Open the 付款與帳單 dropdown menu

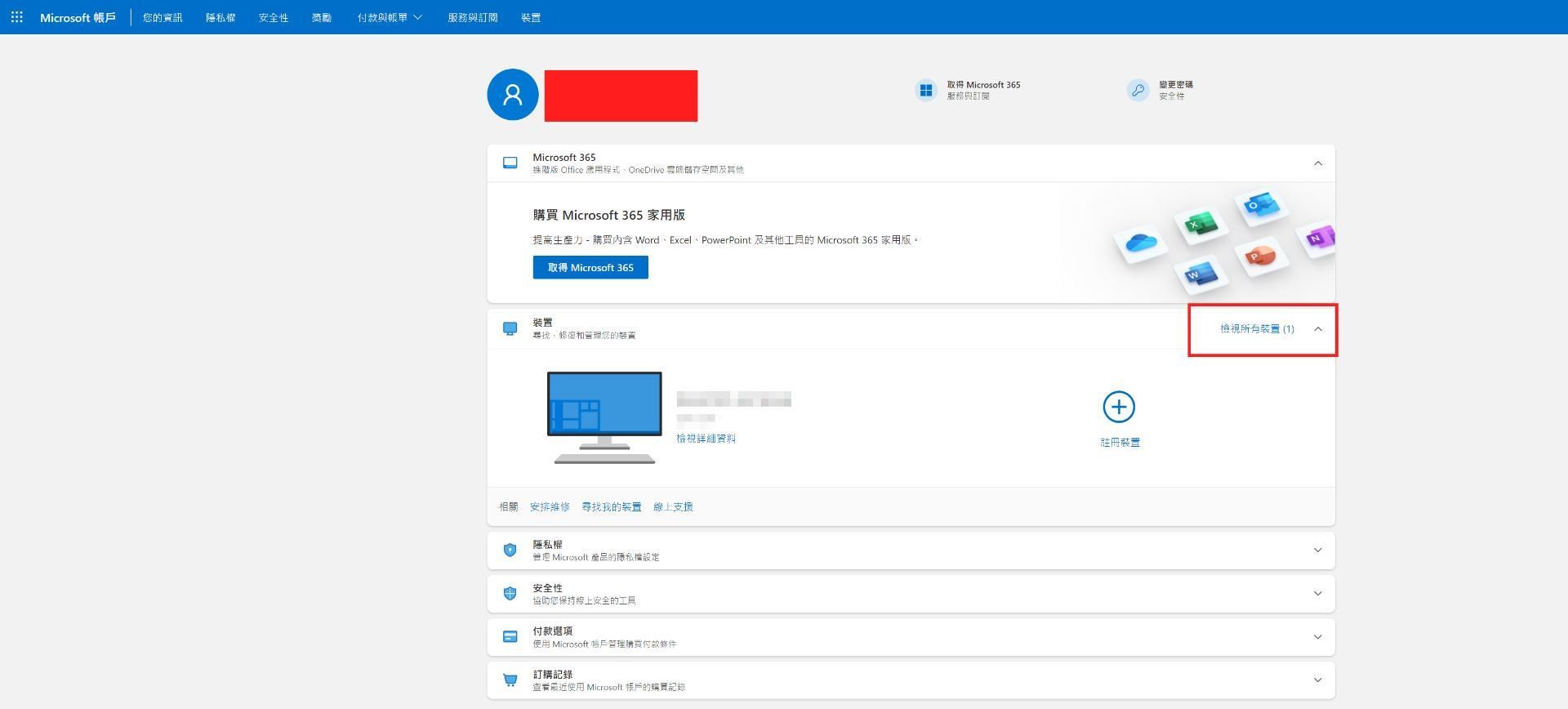point(389,17)
